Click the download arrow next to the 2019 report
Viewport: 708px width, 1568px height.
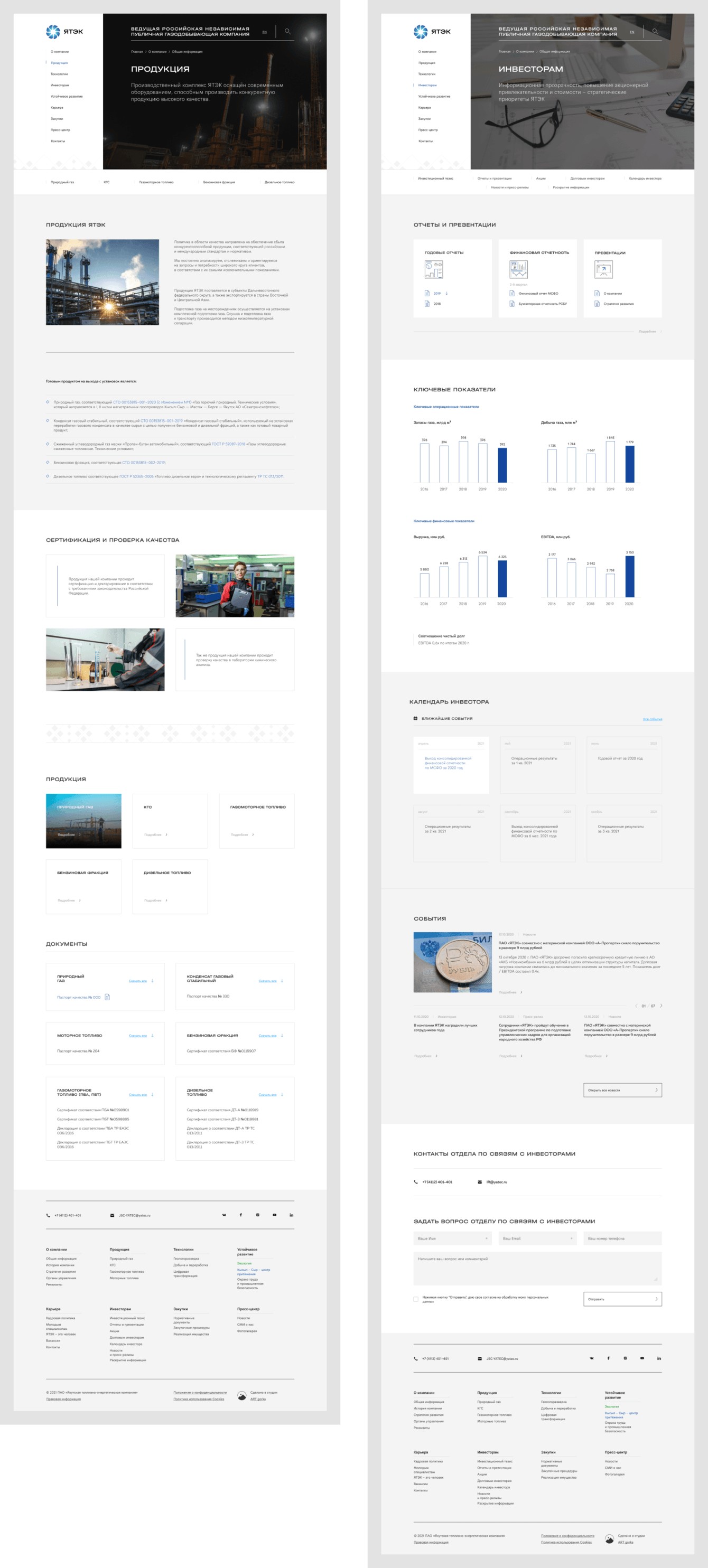point(447,294)
